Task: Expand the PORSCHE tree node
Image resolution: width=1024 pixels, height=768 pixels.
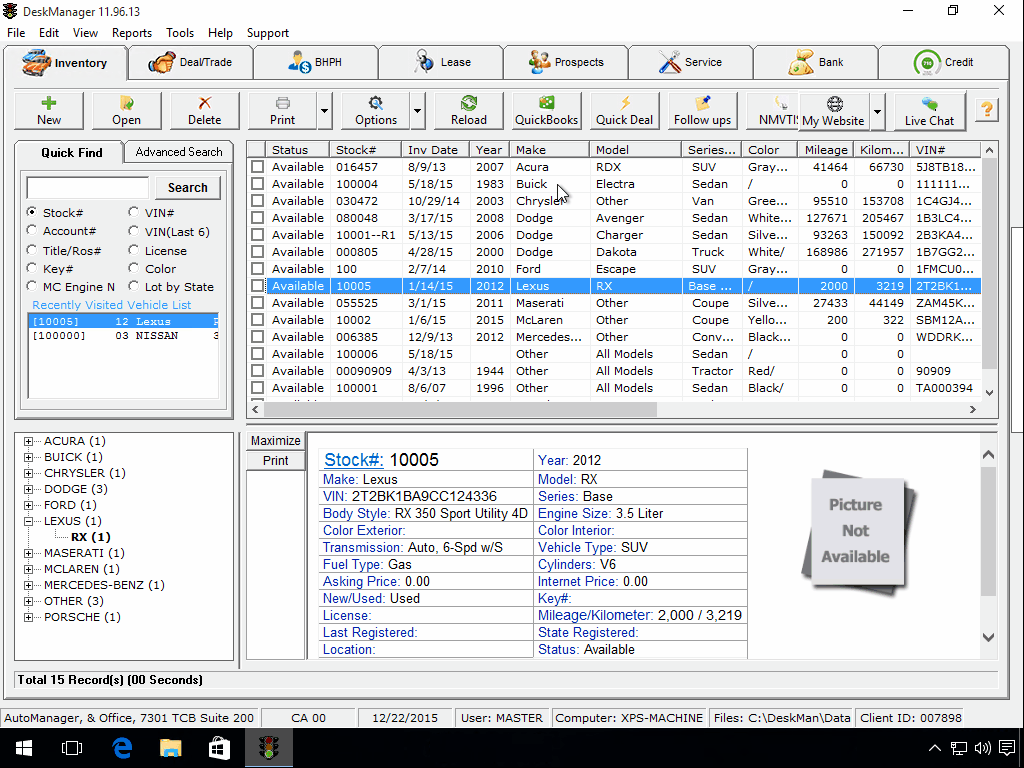Action: click(x=28, y=617)
